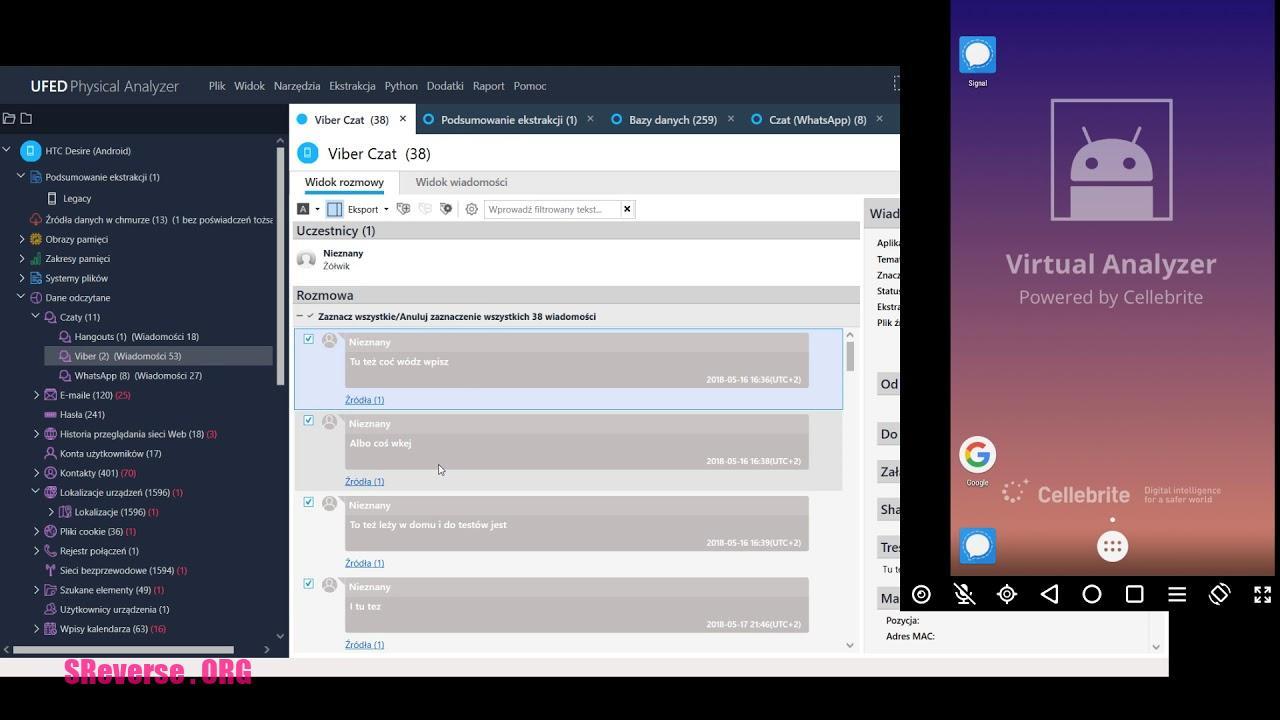Select Hangouts (1) chat in tree

pyautogui.click(x=136, y=337)
